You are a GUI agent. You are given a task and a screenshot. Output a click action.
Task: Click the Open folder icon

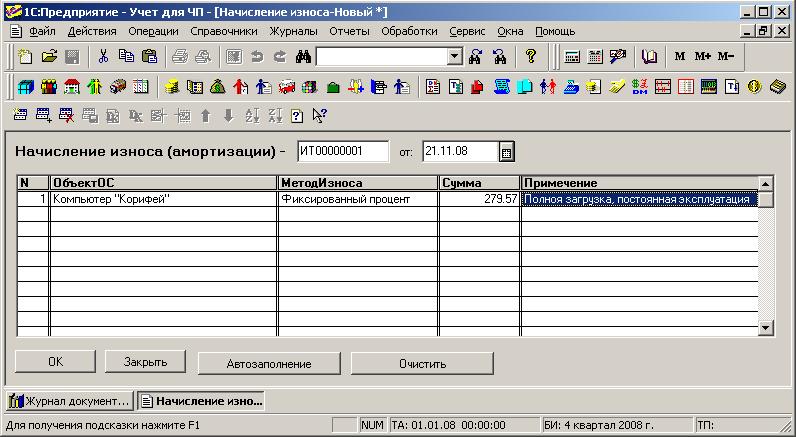(x=47, y=57)
